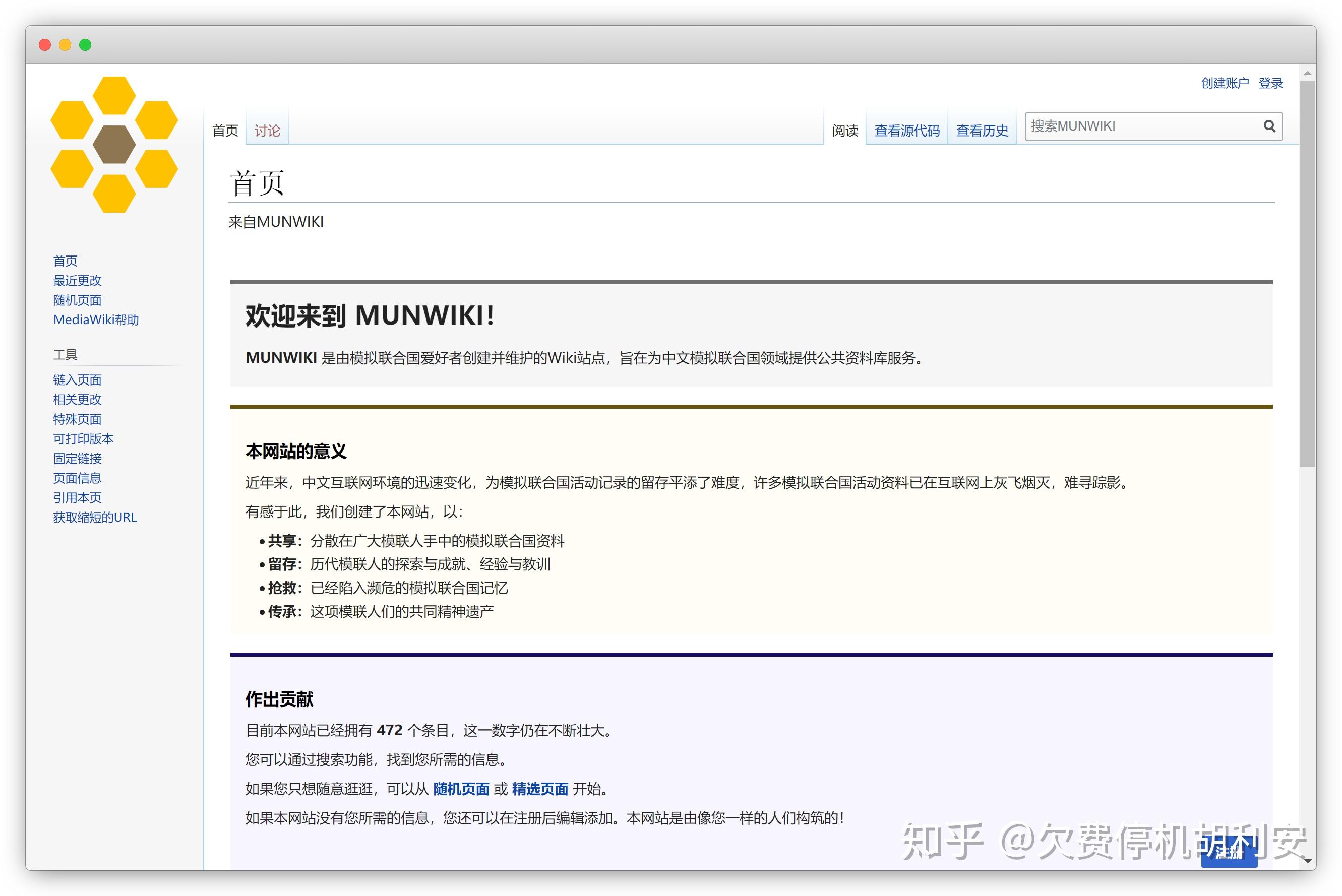Follow the 精选页面 link in text
This screenshot has height=896, width=1342.
[540, 789]
